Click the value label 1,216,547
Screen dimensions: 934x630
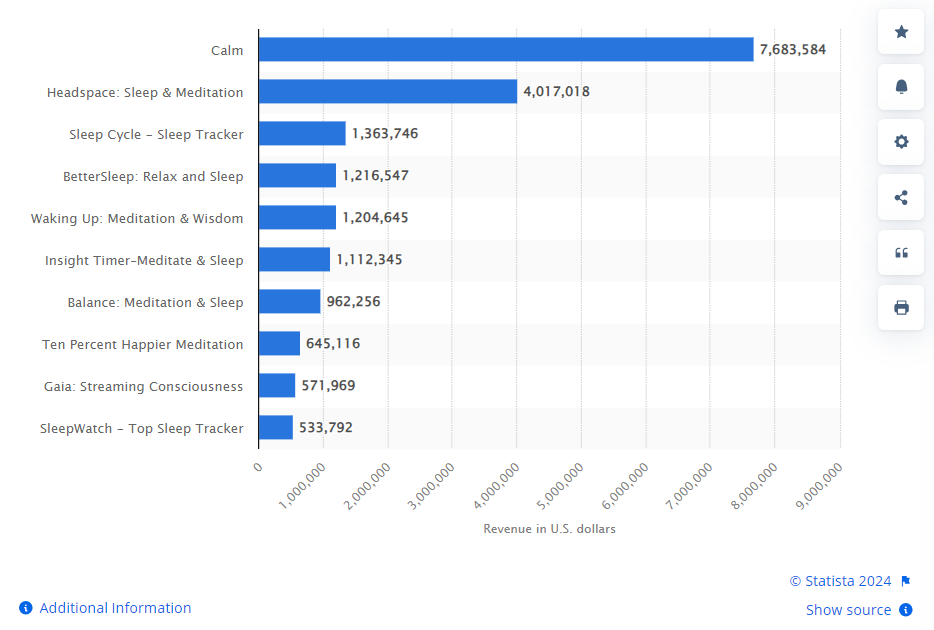tap(375, 175)
